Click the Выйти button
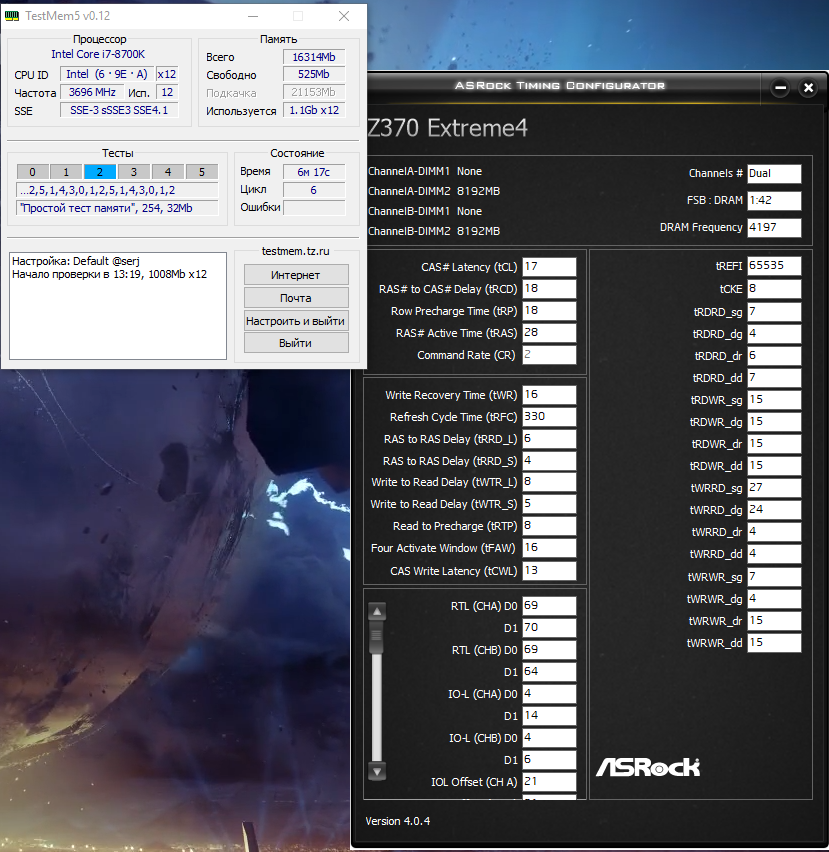The height and width of the screenshot is (852, 829). coord(296,343)
